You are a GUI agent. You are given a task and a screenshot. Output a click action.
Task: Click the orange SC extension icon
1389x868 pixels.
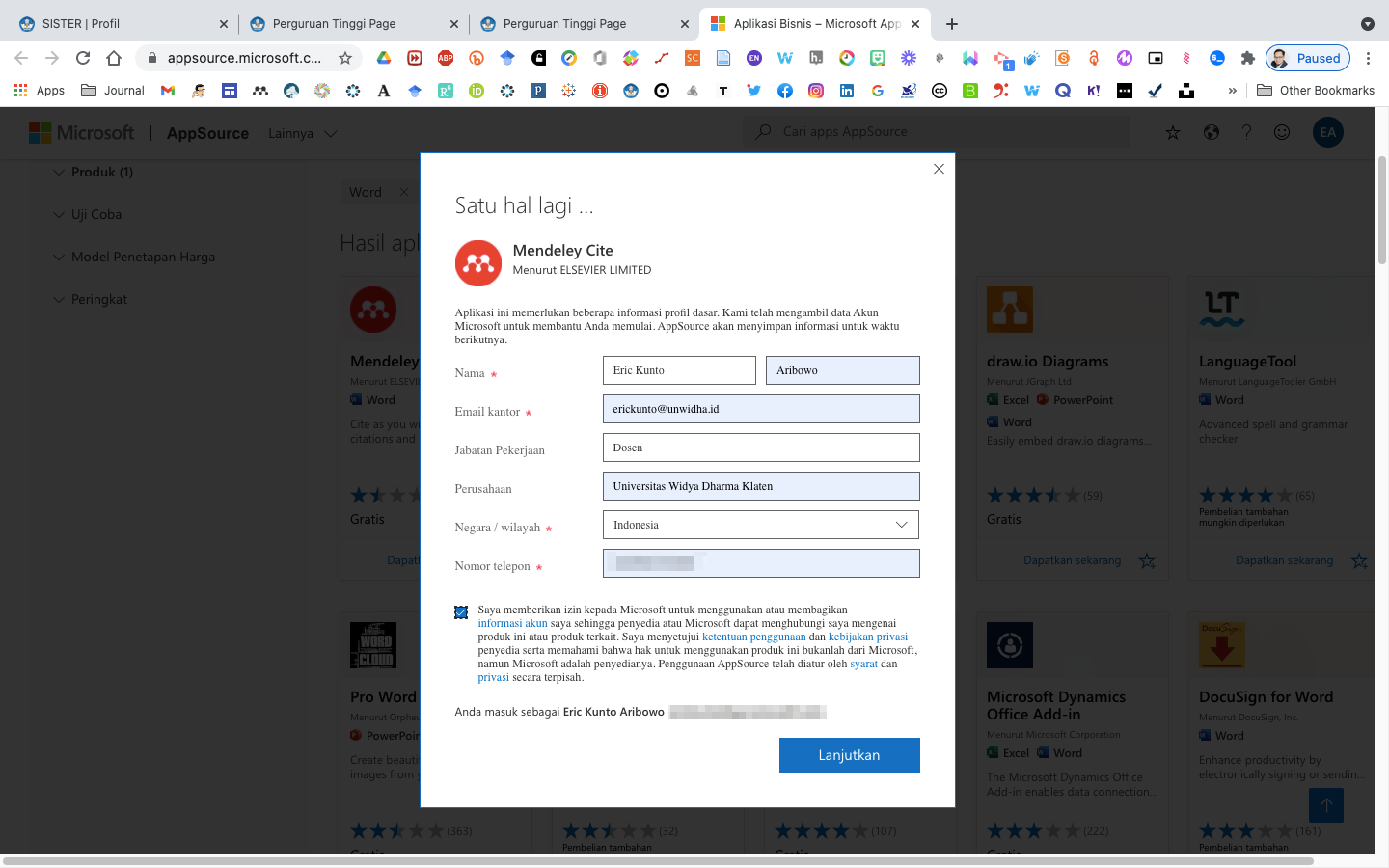click(692, 58)
